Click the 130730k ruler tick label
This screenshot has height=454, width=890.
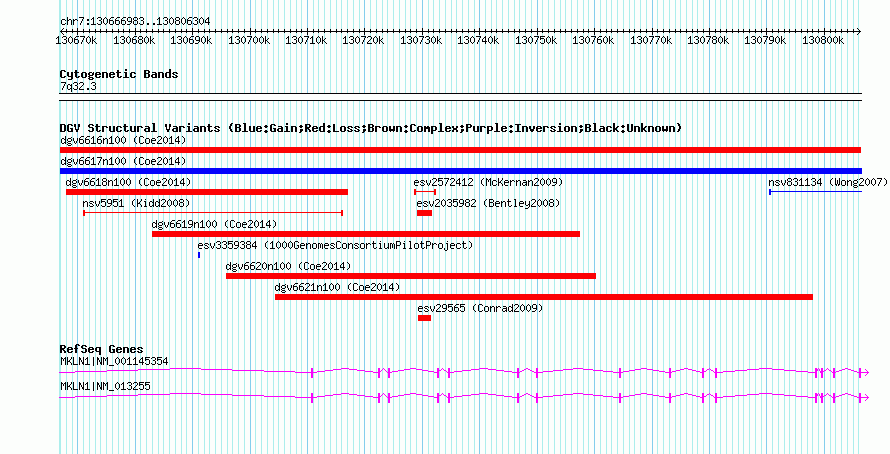(421, 40)
